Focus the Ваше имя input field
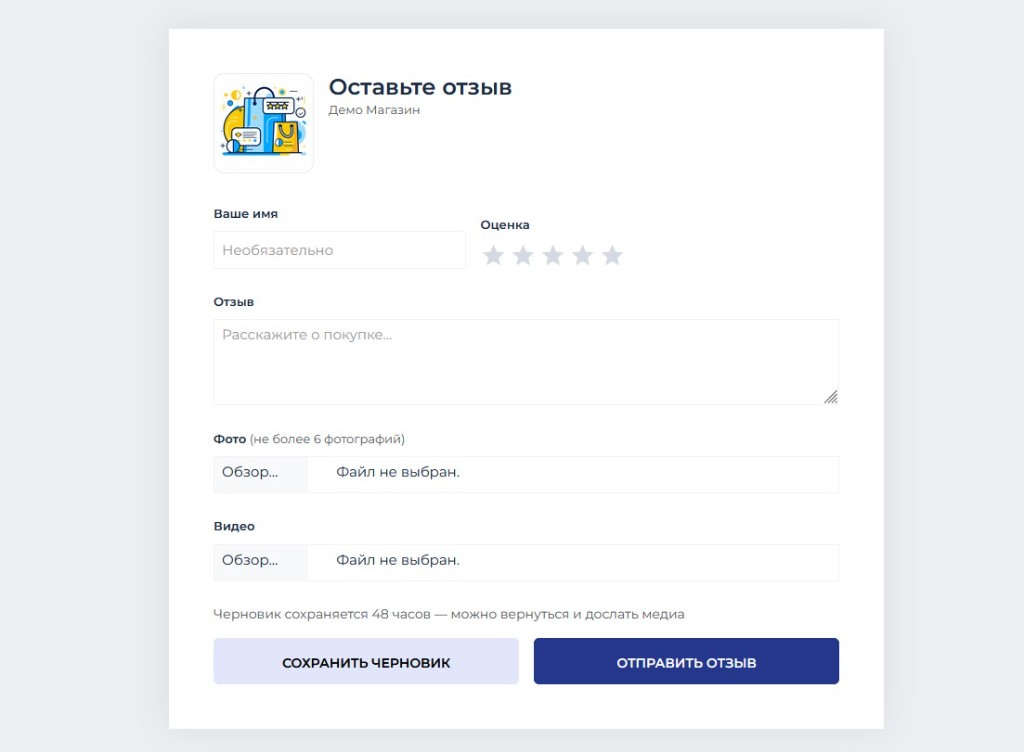This screenshot has height=752, width=1024. tap(340, 250)
